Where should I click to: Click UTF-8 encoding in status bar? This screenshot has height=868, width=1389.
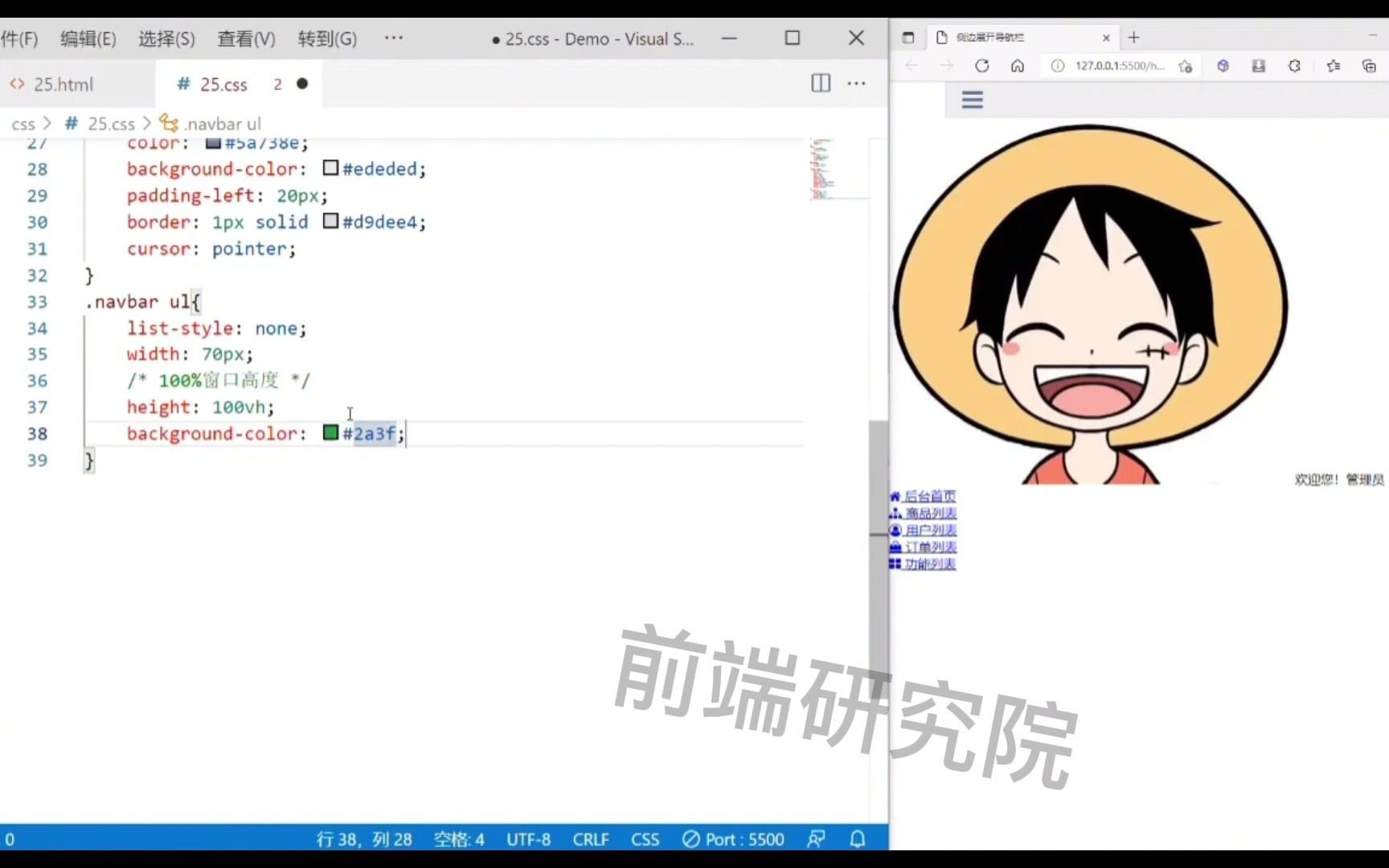click(x=528, y=839)
